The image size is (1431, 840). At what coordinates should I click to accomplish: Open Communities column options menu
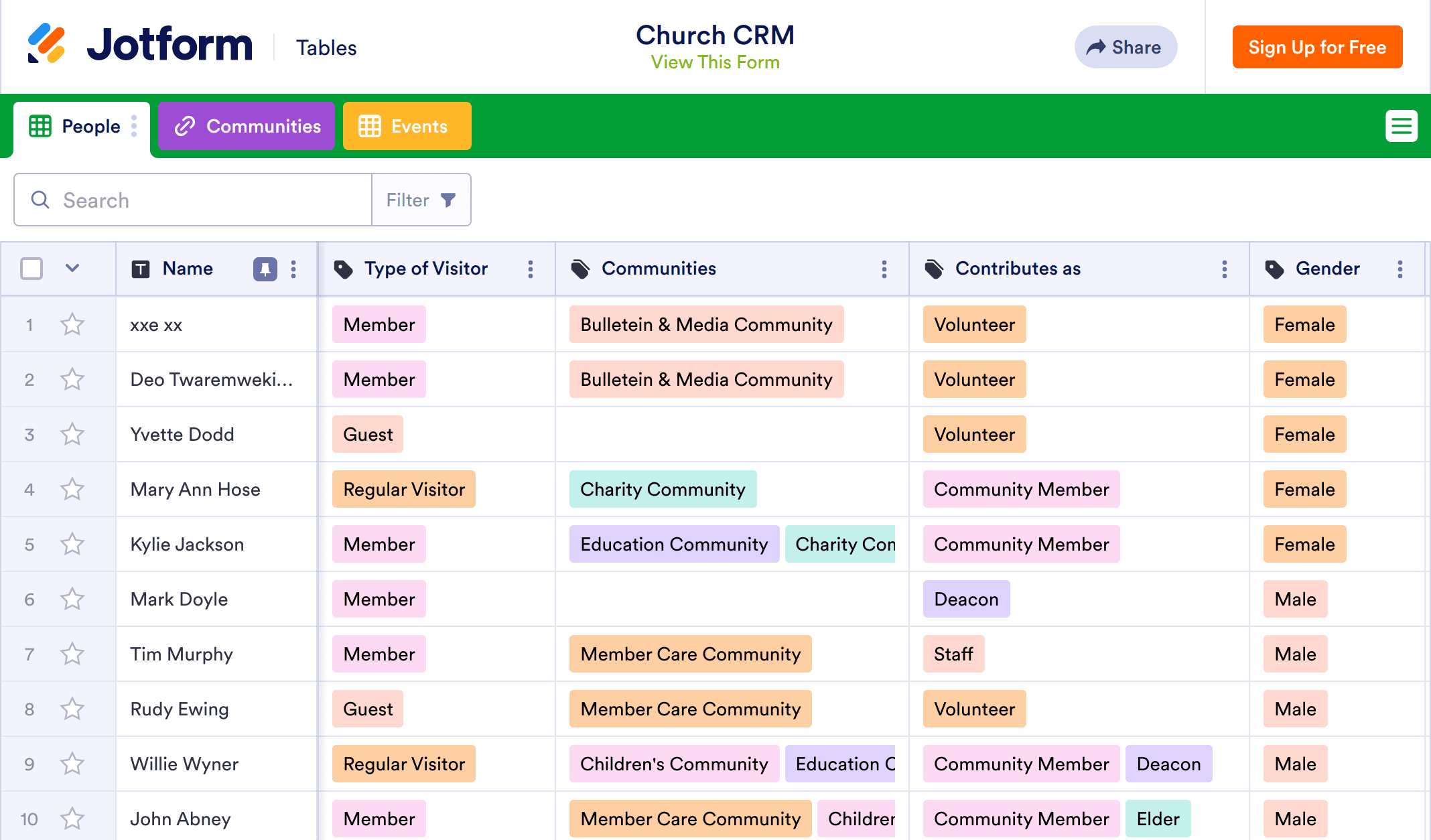coord(884,269)
